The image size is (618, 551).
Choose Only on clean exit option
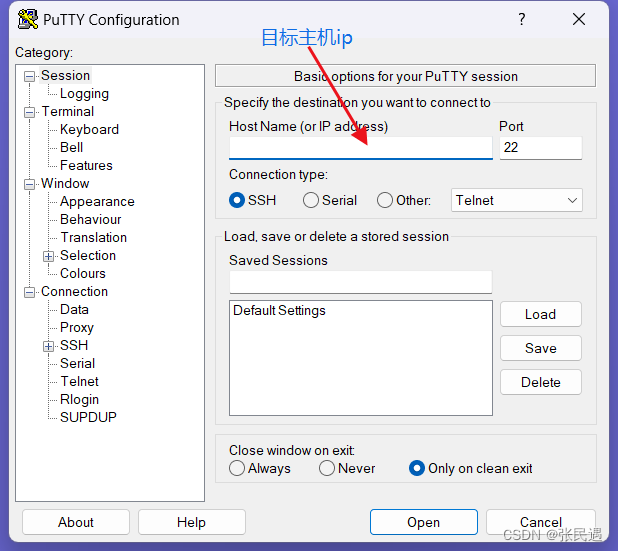tap(417, 468)
